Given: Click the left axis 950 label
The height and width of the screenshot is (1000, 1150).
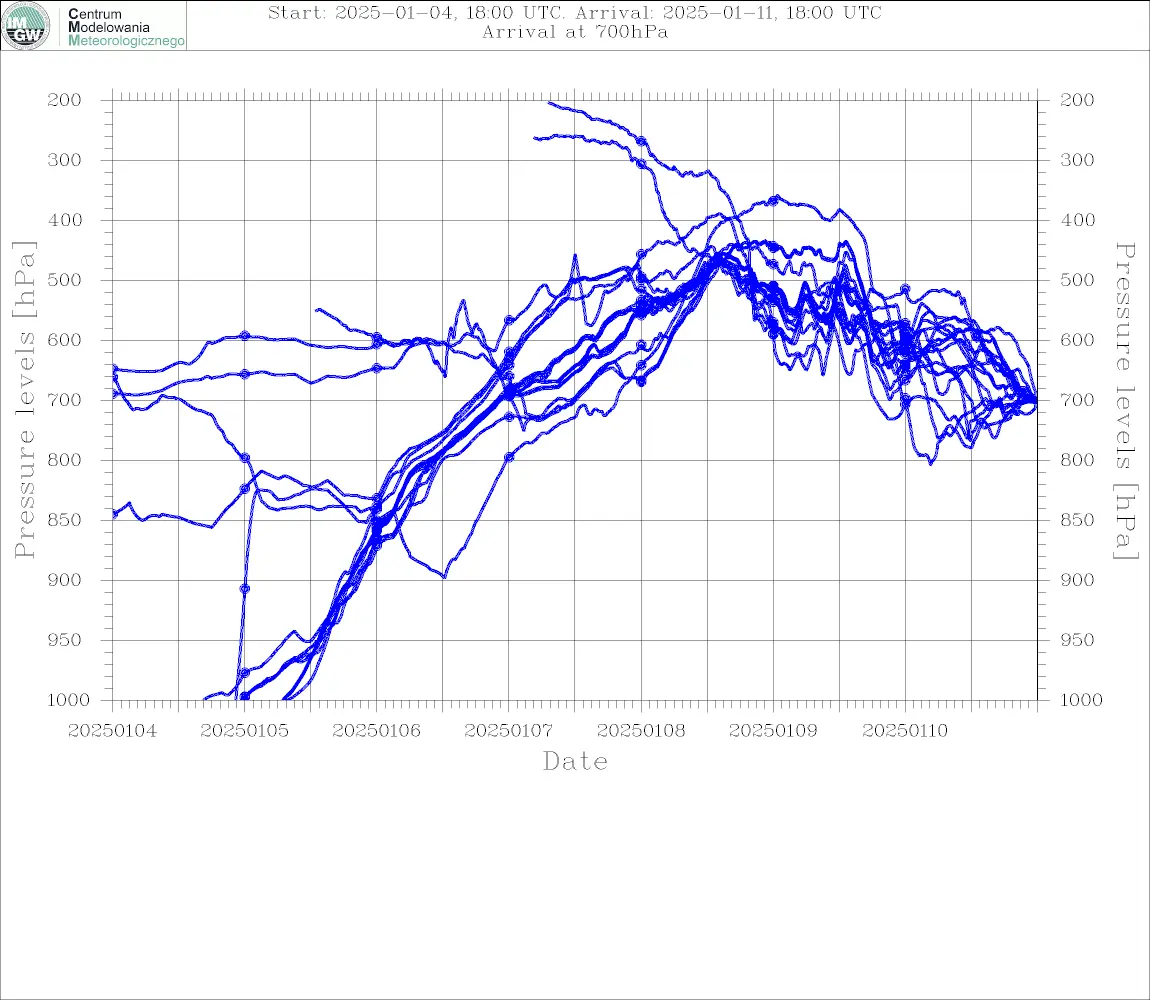Looking at the screenshot, I should tap(65, 640).
